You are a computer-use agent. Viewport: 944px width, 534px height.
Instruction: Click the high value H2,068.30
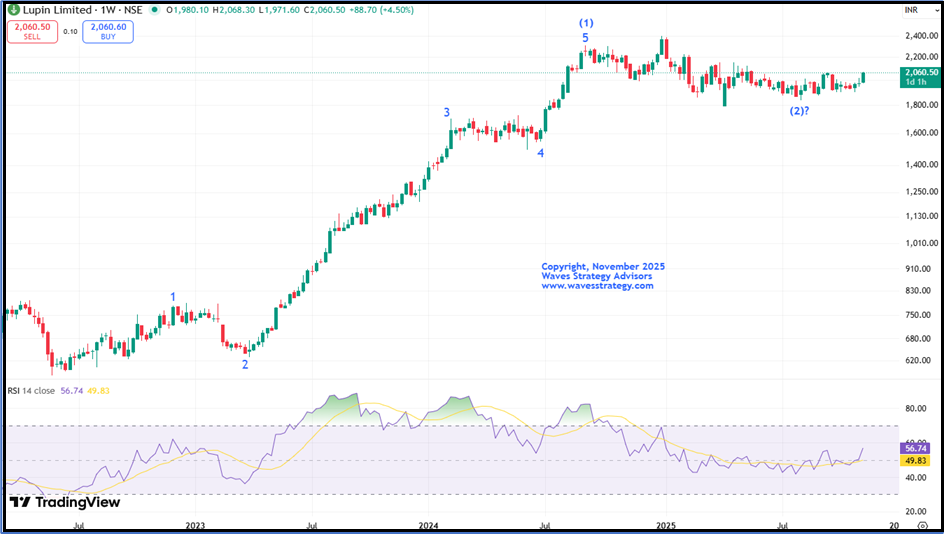(235, 10)
